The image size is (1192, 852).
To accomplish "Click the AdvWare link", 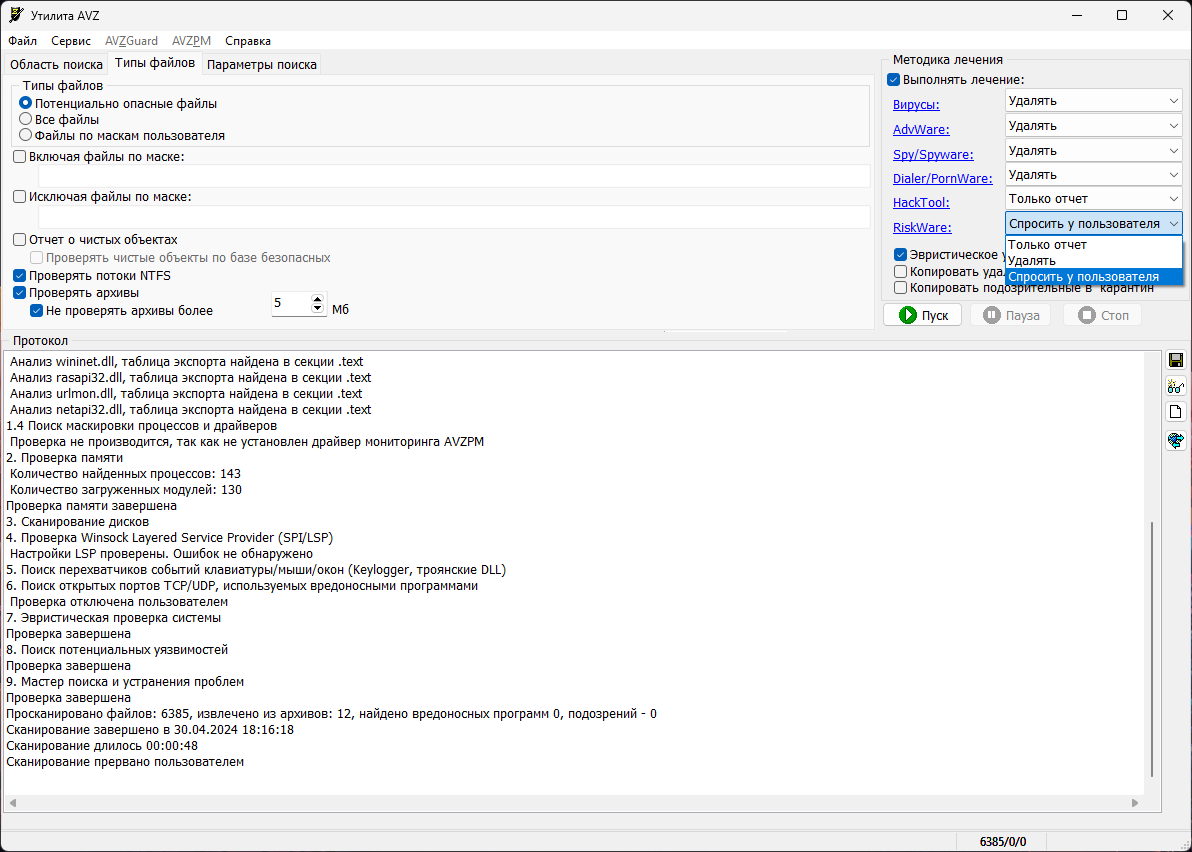I will coord(921,130).
